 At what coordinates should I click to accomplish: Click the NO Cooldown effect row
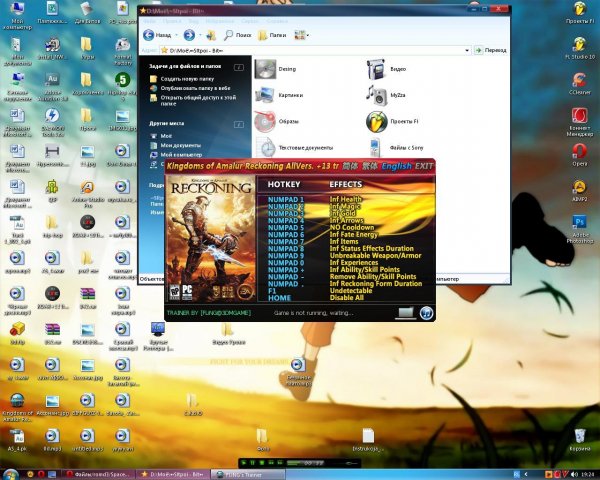(x=352, y=227)
